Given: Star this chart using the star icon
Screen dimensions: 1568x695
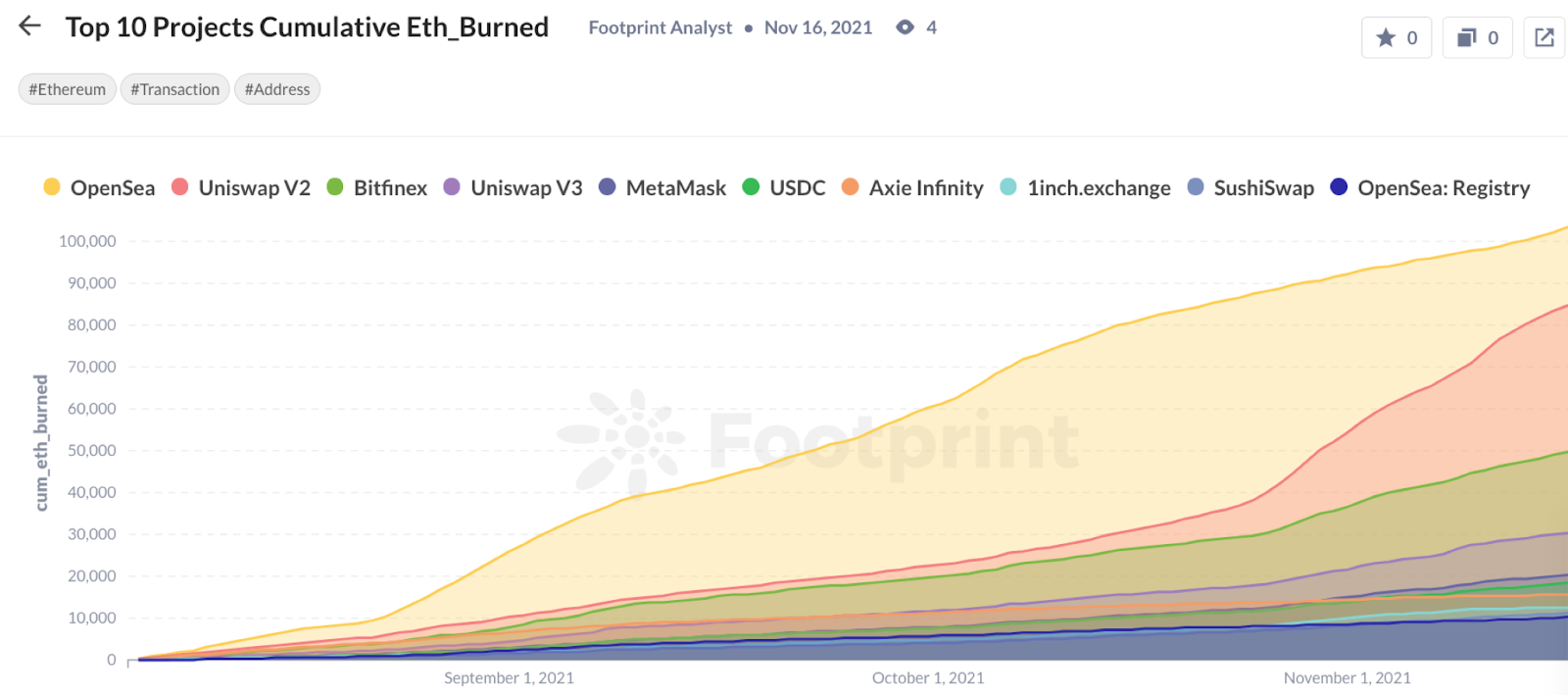Looking at the screenshot, I should coord(1385,37).
